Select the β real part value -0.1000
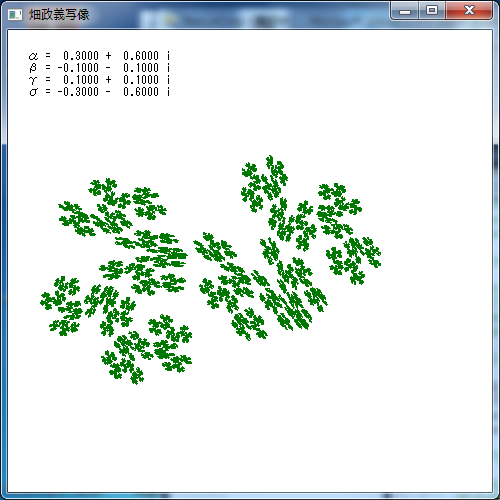500x500 pixels. pos(78,68)
